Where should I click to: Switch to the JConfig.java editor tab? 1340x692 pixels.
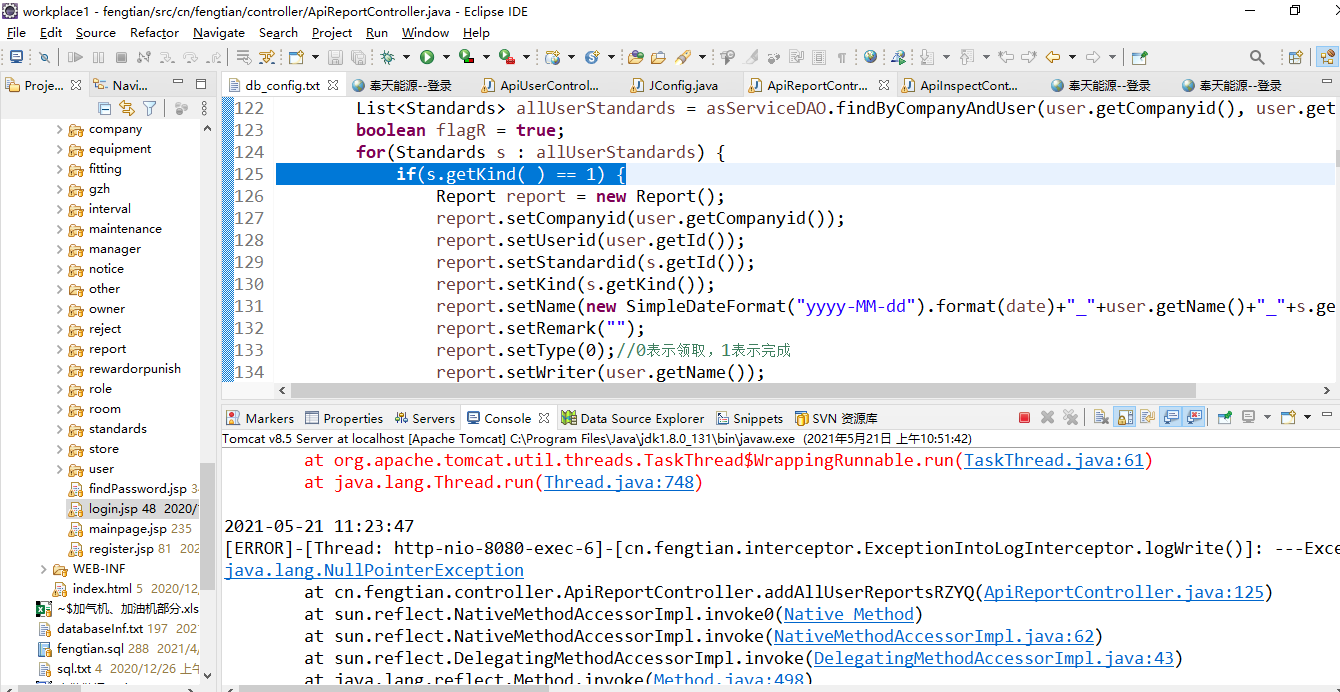point(682,85)
